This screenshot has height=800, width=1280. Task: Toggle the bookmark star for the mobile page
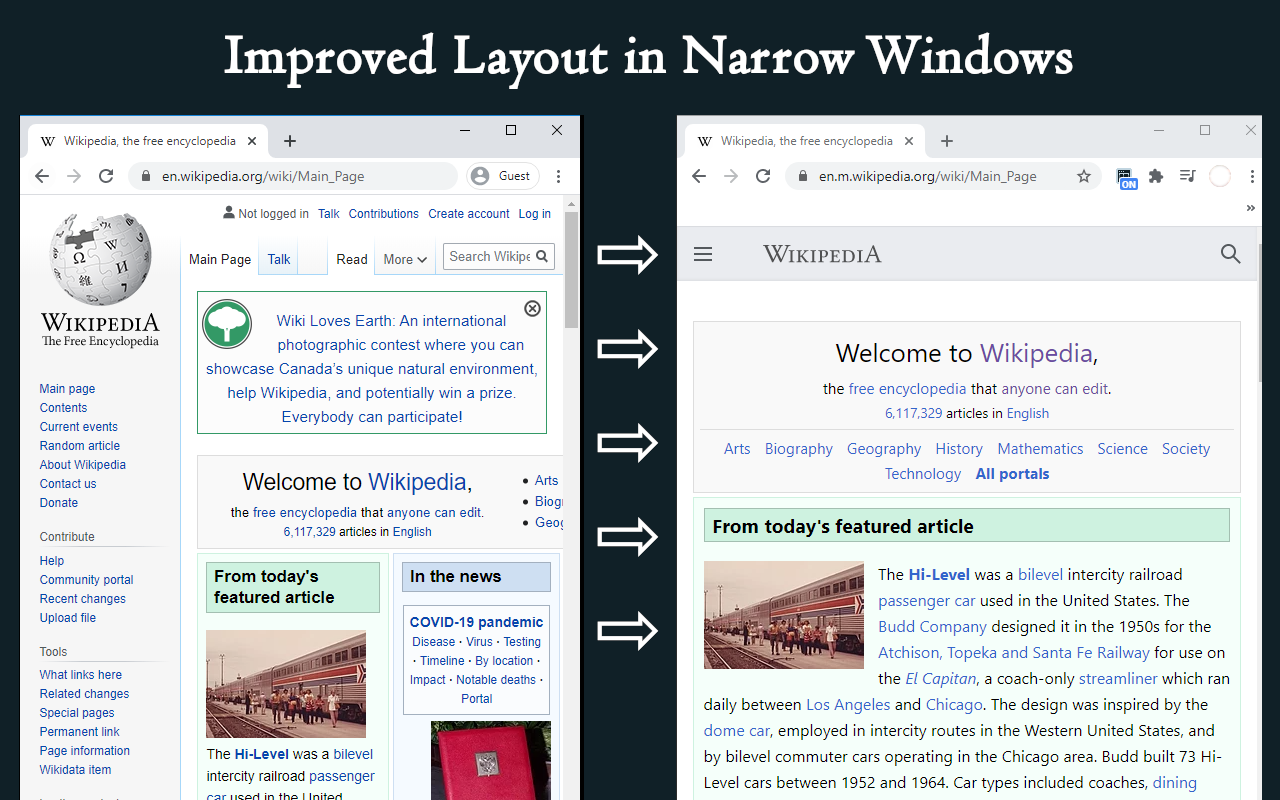pyautogui.click(x=1084, y=175)
